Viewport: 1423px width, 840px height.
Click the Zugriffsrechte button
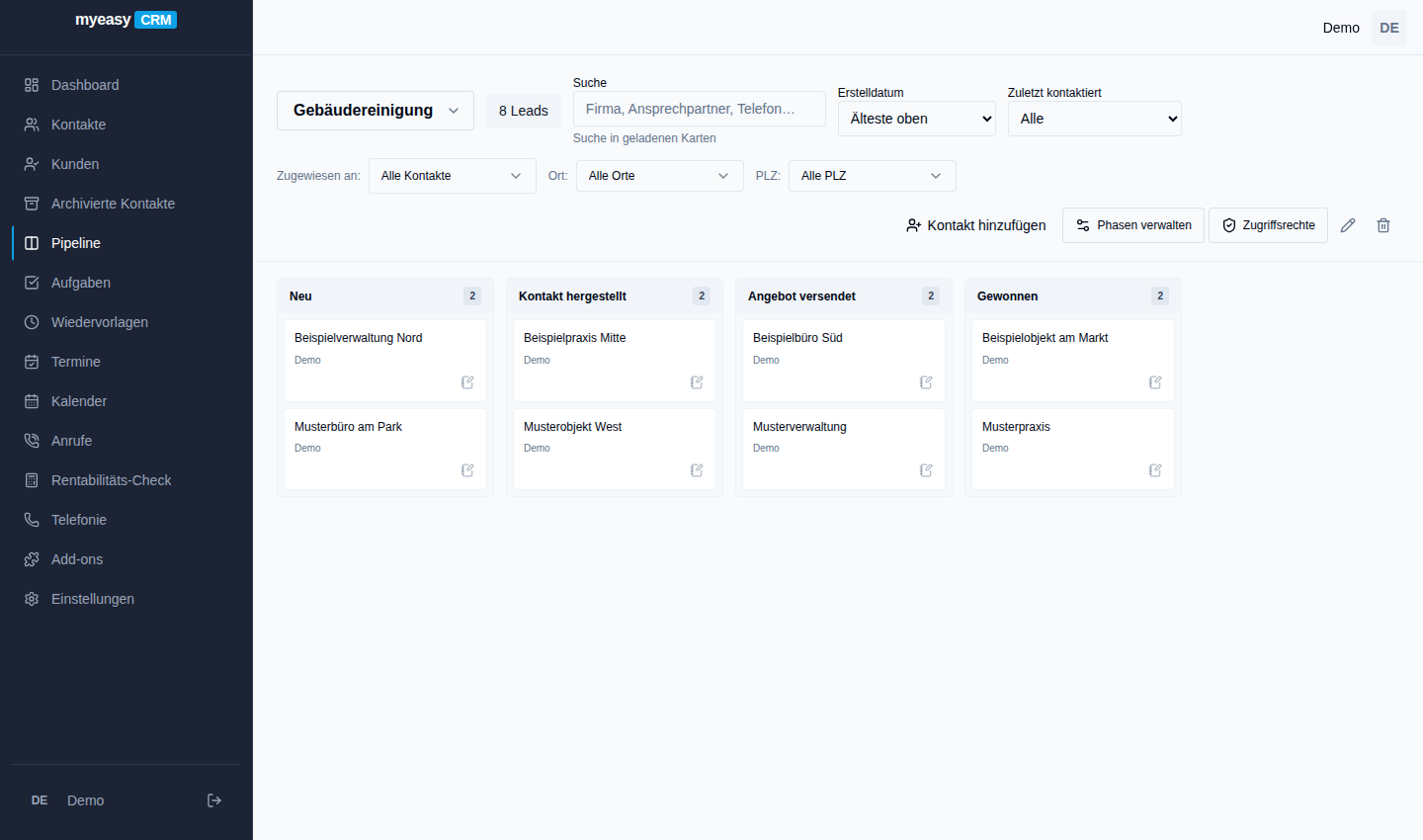coord(1268,225)
